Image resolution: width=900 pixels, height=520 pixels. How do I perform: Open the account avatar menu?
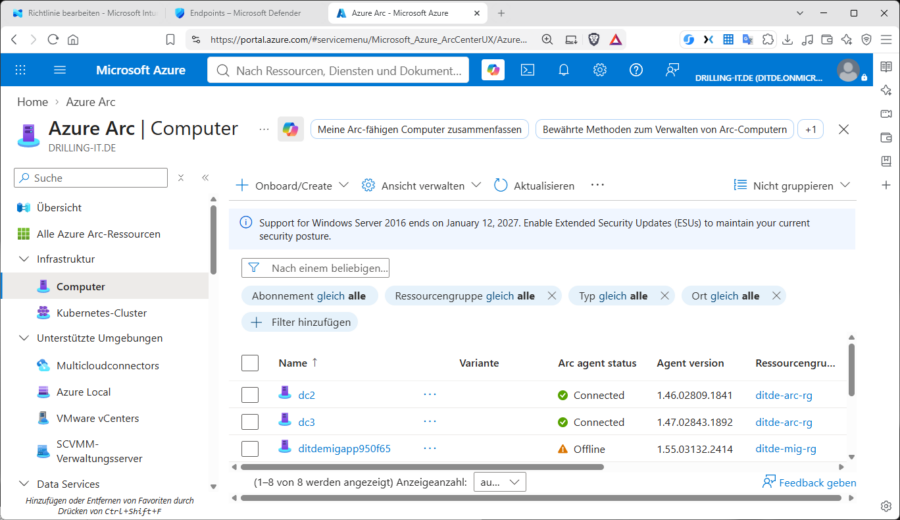[x=848, y=70]
